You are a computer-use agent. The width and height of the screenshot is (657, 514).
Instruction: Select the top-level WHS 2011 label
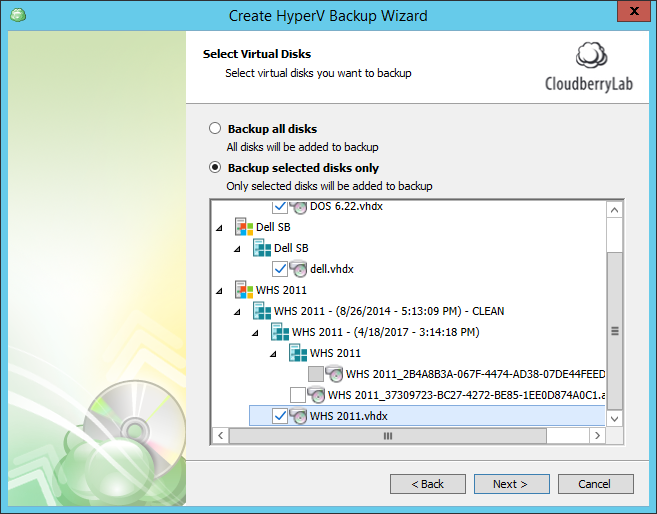click(x=281, y=290)
